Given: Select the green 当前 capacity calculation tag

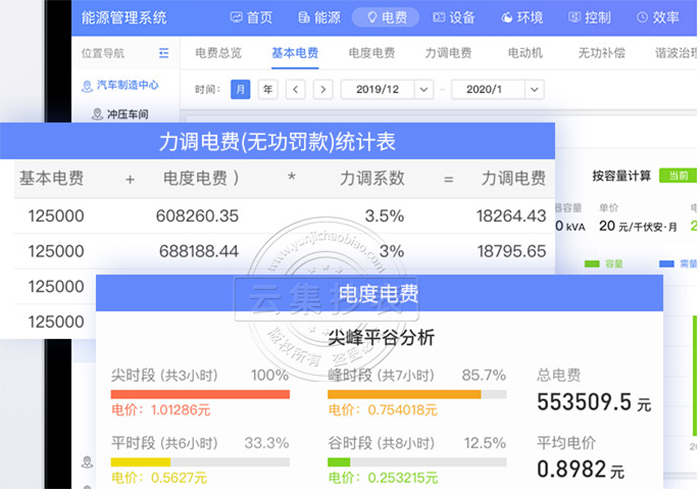Looking at the screenshot, I should [x=676, y=175].
